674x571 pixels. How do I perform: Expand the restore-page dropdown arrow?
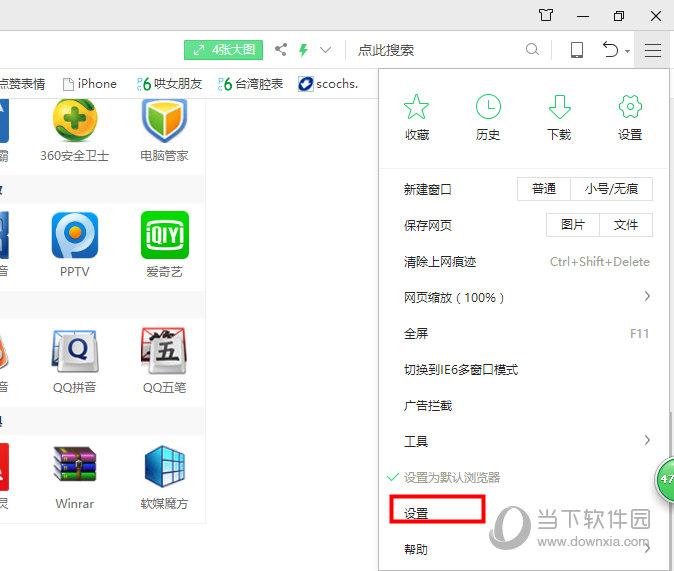pos(628,52)
